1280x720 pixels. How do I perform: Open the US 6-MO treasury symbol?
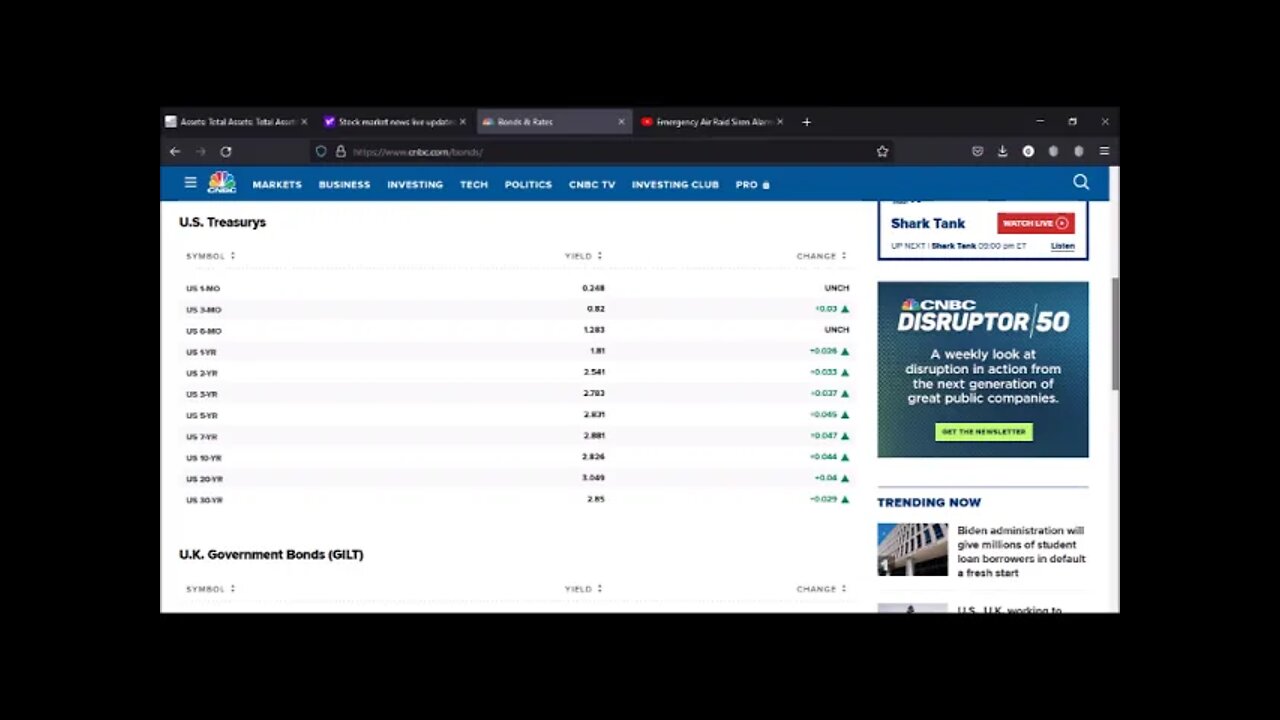[203, 331]
